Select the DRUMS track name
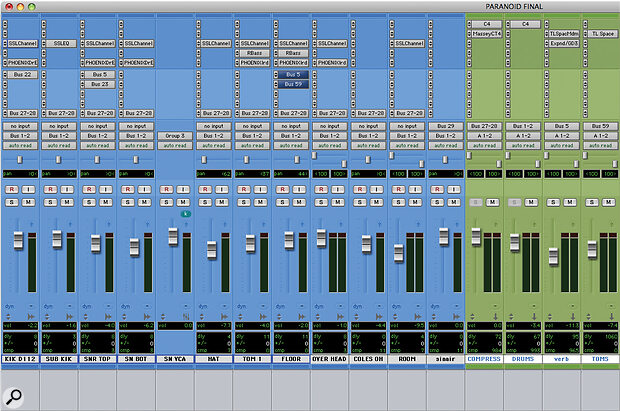This screenshot has width=620, height=411. coord(524,358)
